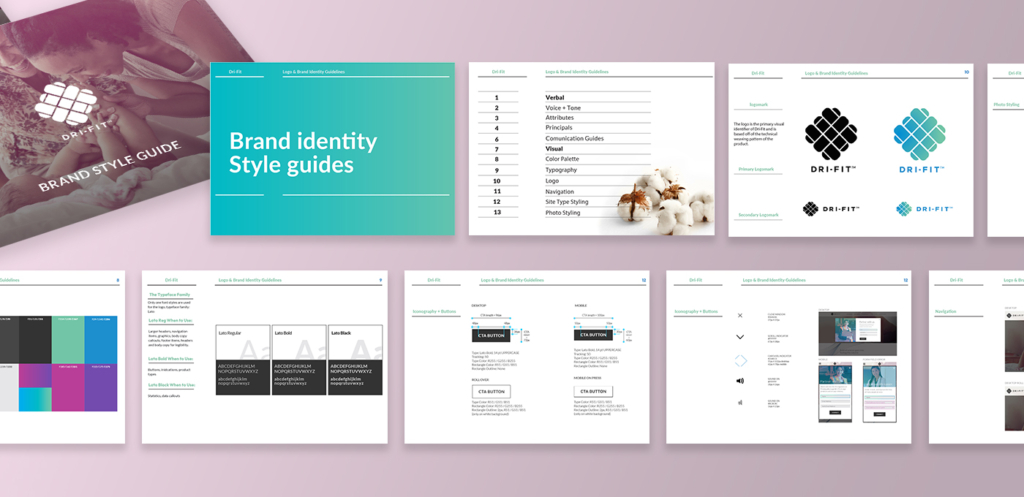Viewport: 1024px width, 497px height.
Task: Open the Lato Black type specimen card
Action: (355, 360)
